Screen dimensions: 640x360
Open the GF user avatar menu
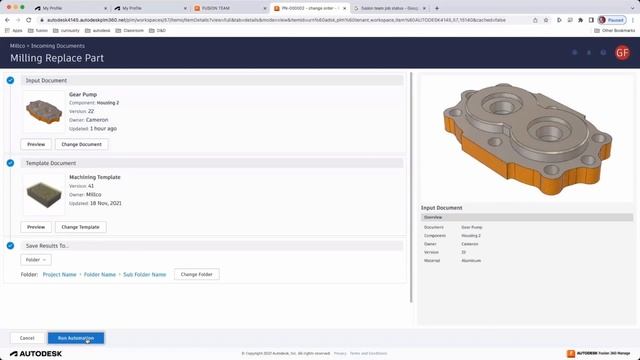coord(622,53)
